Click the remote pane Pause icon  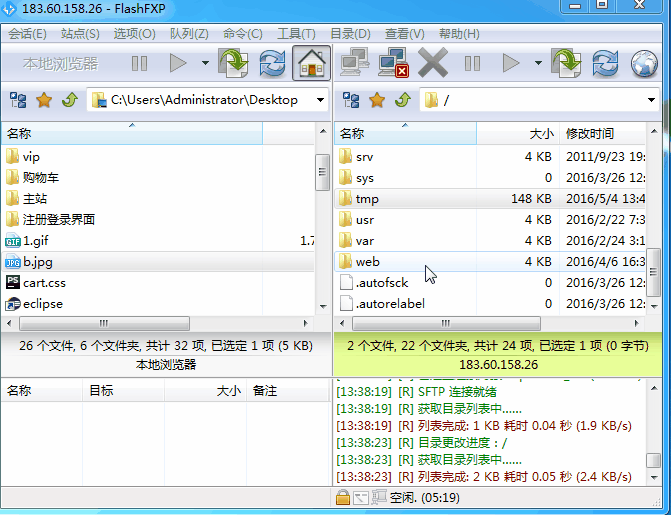[472, 64]
